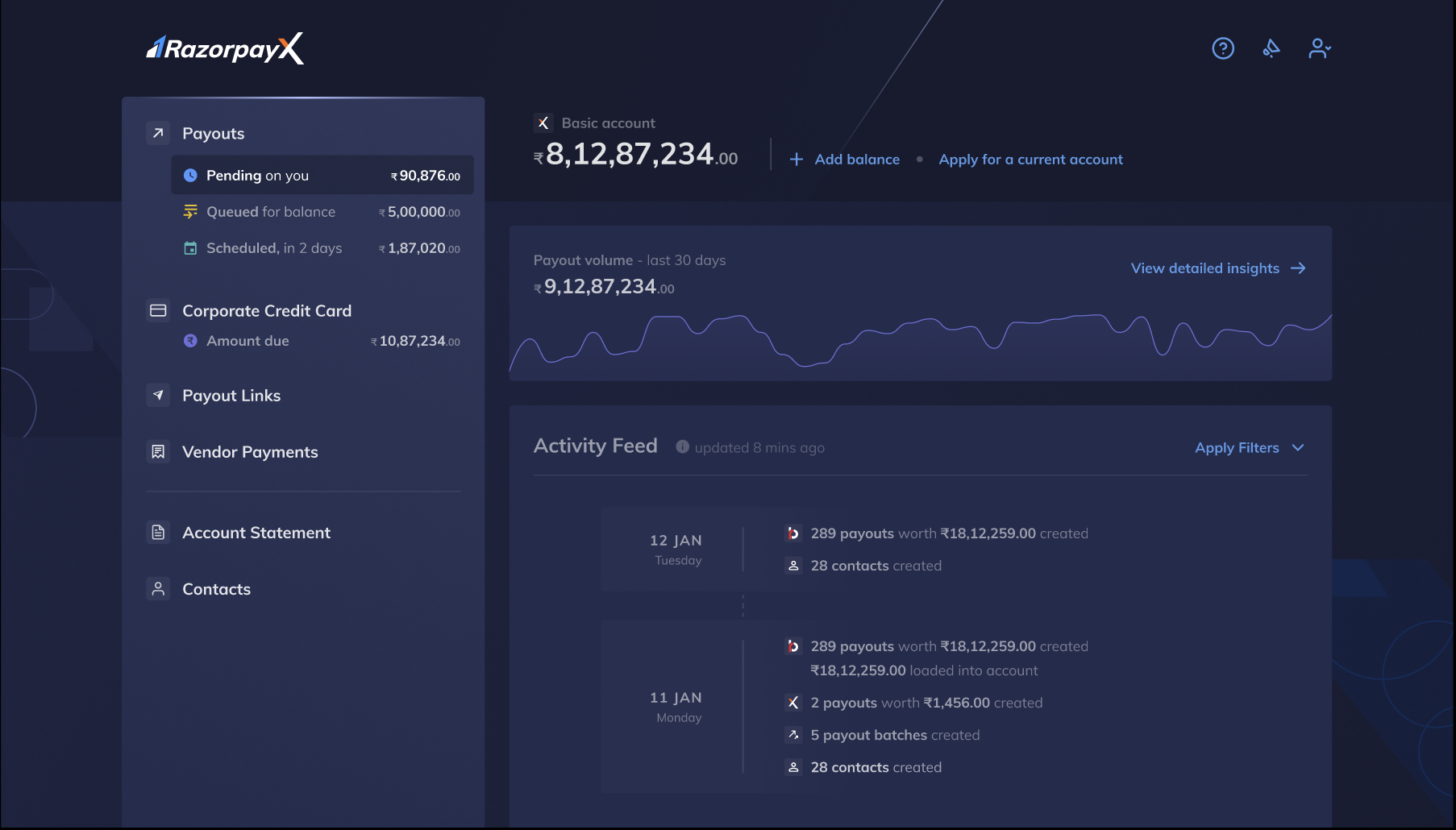Select Scheduled, in 2 days row

(322, 248)
